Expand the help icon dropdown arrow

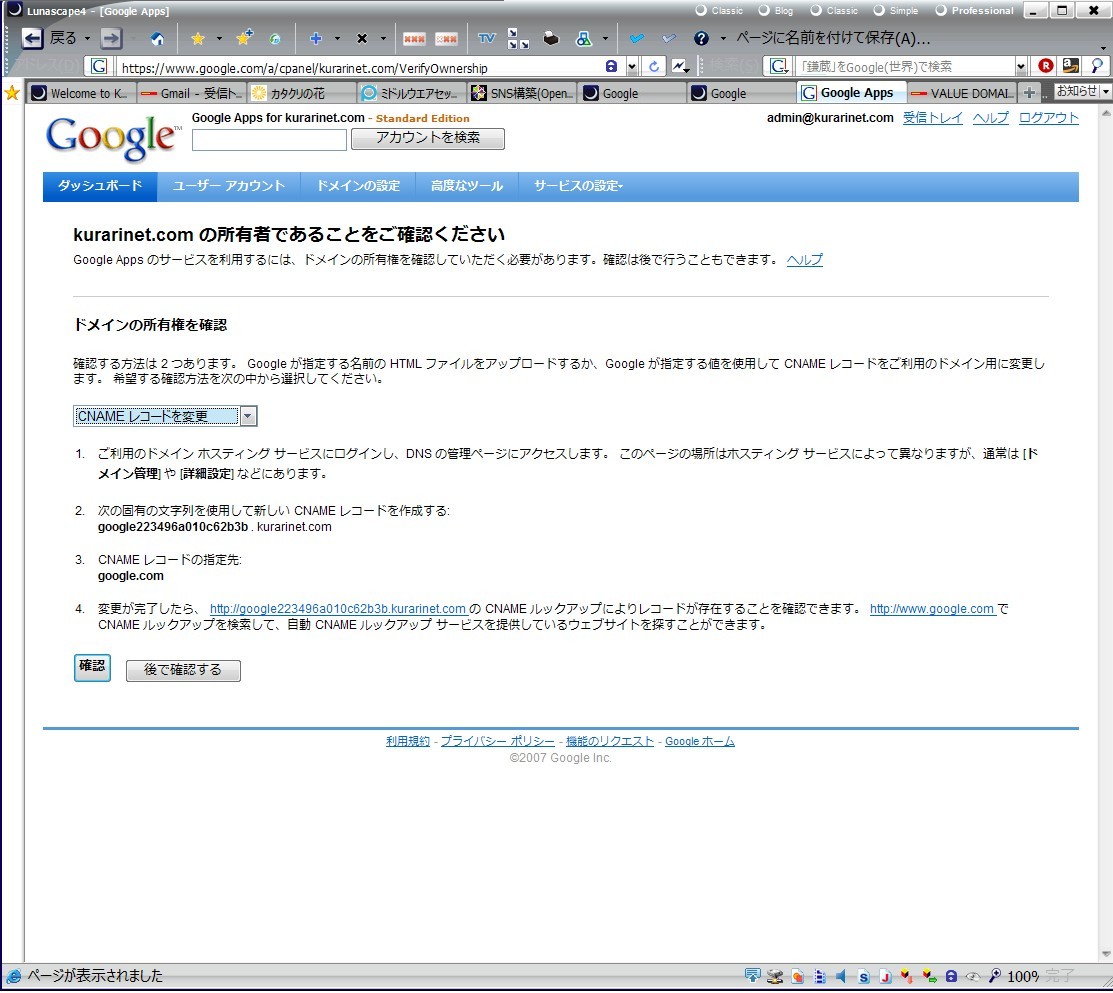pos(723,38)
